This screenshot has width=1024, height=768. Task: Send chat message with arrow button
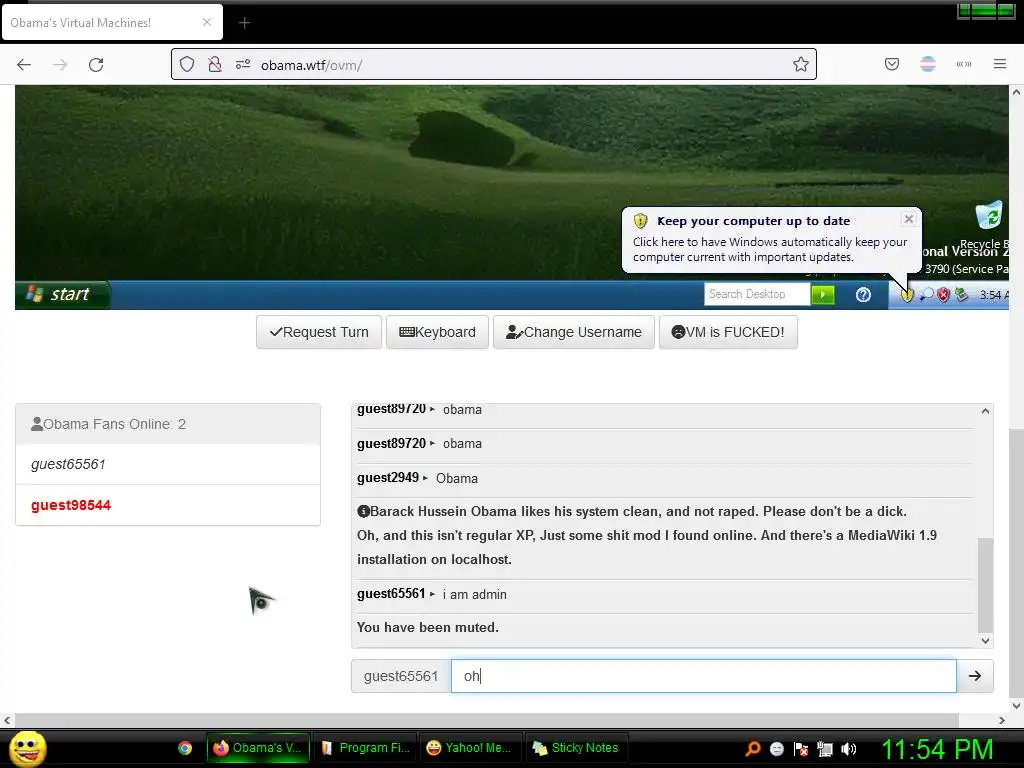(x=975, y=676)
